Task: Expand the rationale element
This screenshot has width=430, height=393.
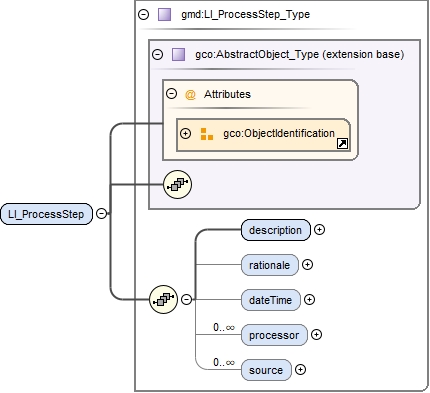Action: tap(307, 265)
